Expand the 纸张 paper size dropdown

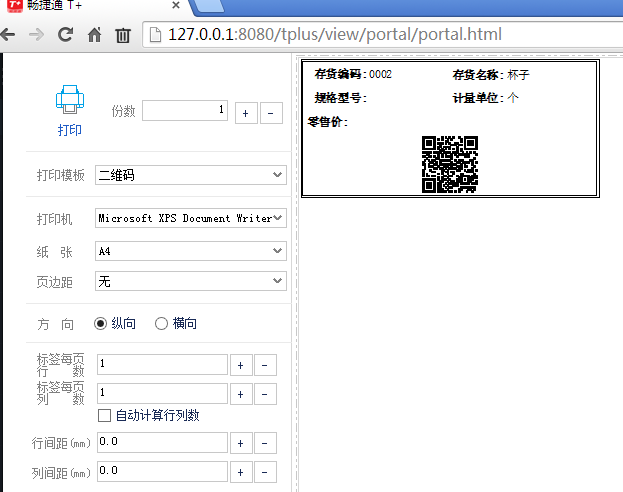(191, 250)
